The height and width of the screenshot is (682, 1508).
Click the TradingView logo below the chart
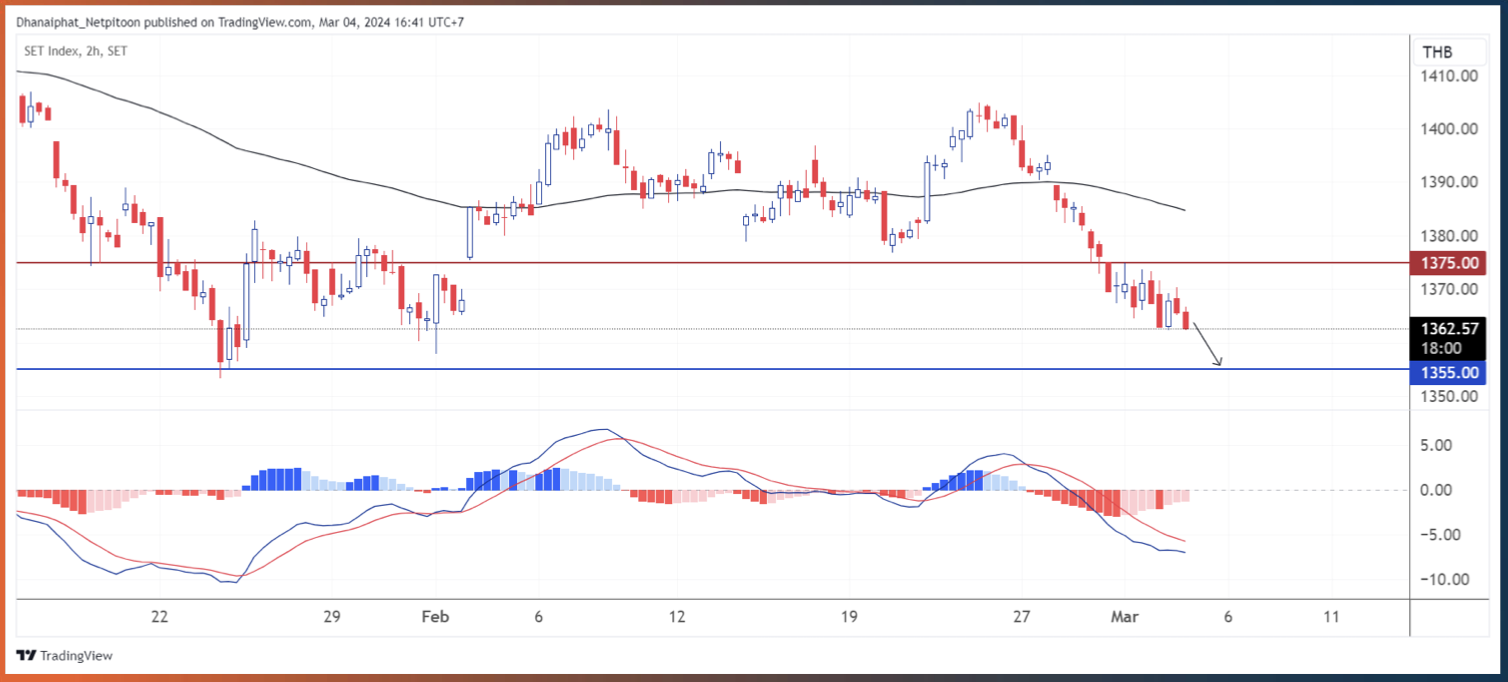(64, 656)
